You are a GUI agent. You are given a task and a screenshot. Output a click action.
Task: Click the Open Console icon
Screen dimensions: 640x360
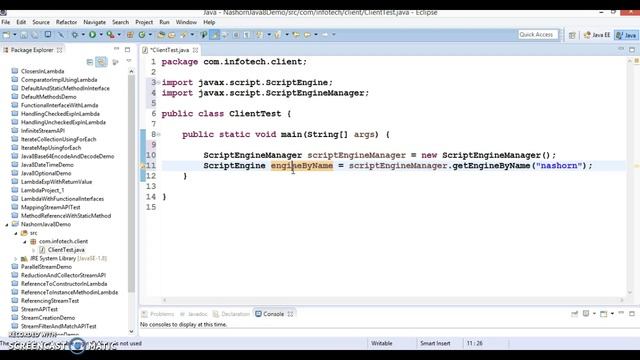click(604, 313)
